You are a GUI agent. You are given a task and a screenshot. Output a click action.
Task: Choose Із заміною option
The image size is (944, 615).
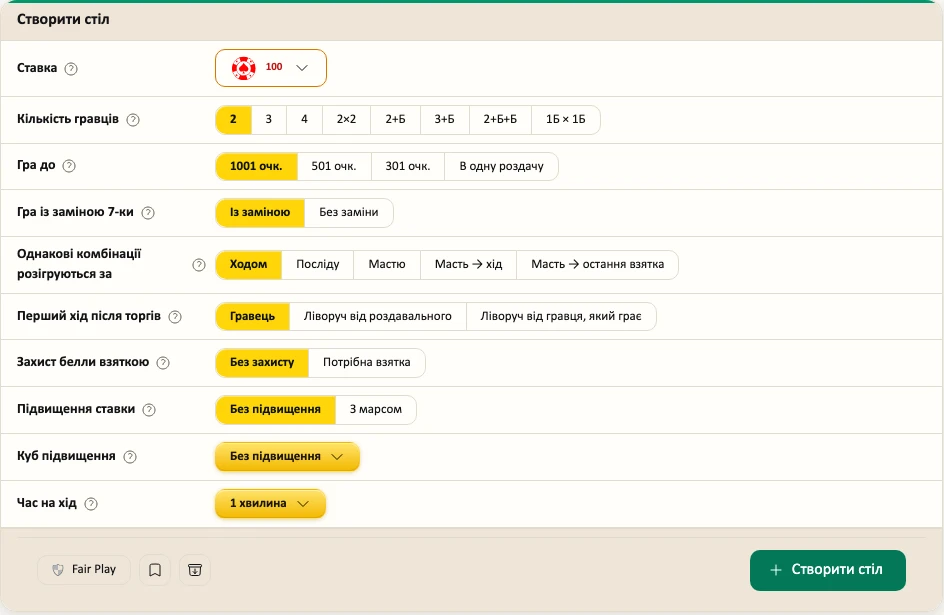point(260,212)
